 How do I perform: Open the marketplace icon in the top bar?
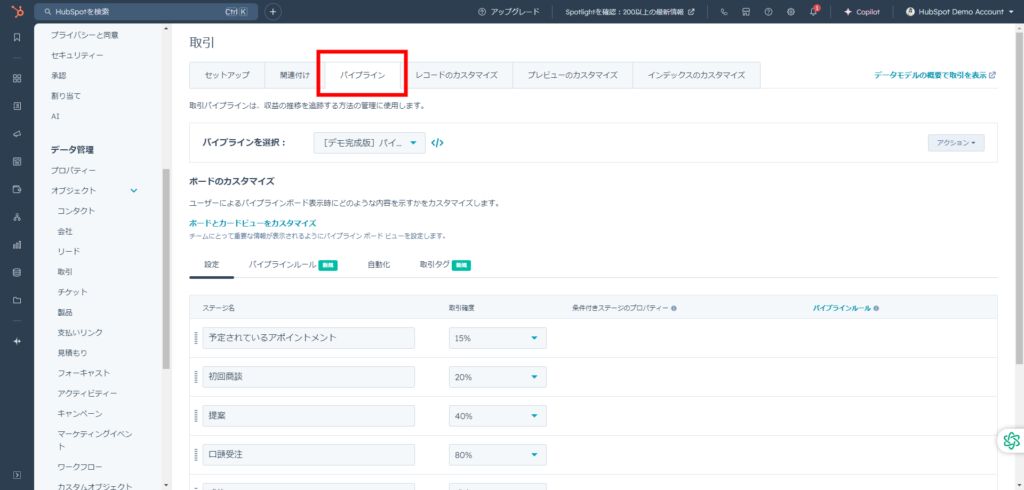click(x=746, y=12)
